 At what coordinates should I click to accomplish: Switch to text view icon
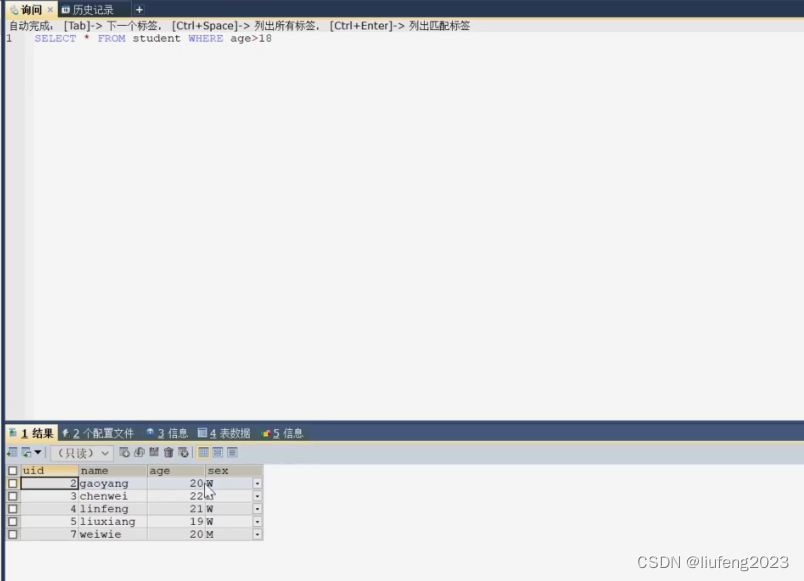pos(232,452)
